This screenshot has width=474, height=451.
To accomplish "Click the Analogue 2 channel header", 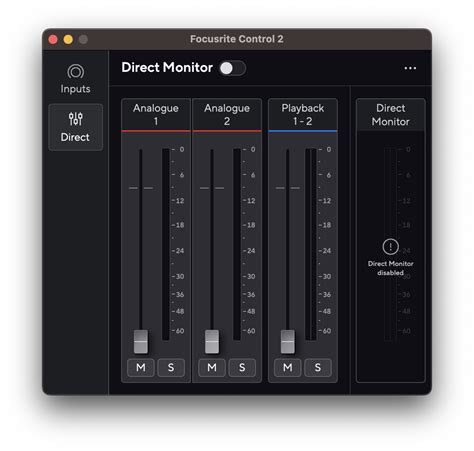I will (227, 114).
